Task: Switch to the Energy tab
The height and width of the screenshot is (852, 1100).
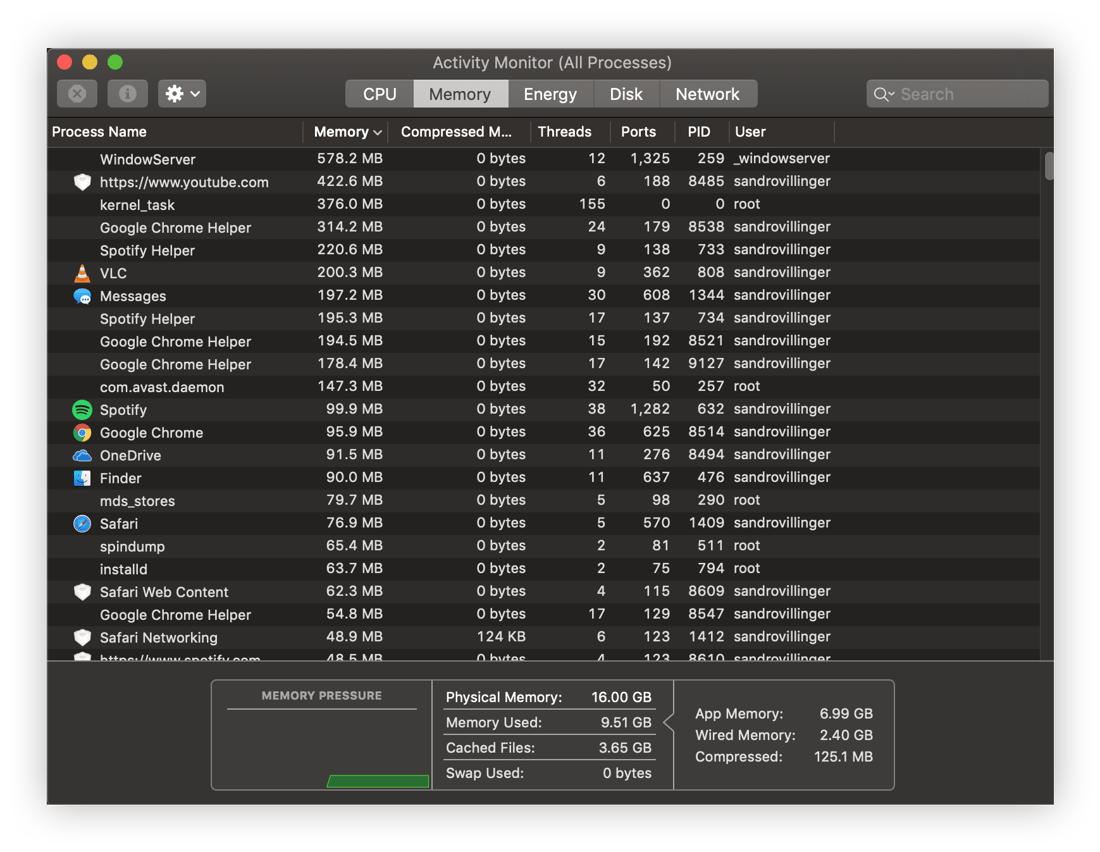Action: (550, 93)
